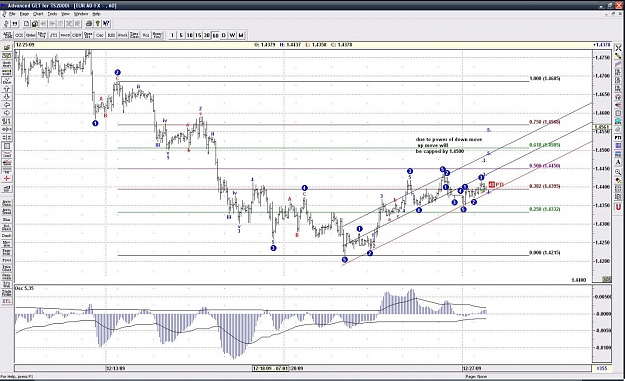This screenshot has height=381, width=625.
Task: Select the 5-minute timeframe button
Action: click(x=181, y=35)
